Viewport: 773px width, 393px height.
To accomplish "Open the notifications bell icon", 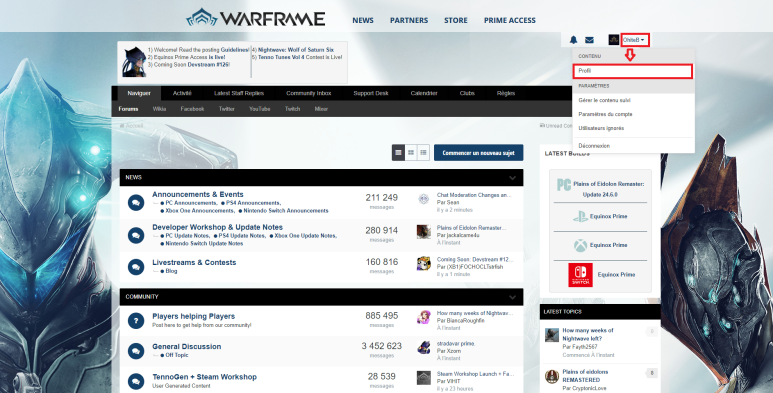I will [573, 40].
